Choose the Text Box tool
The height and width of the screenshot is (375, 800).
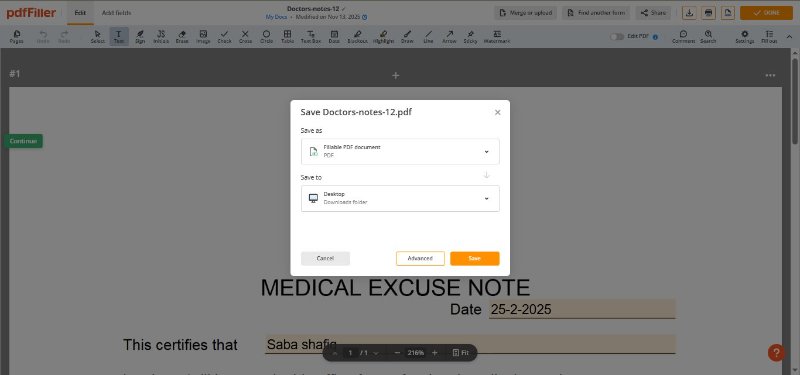click(x=311, y=36)
